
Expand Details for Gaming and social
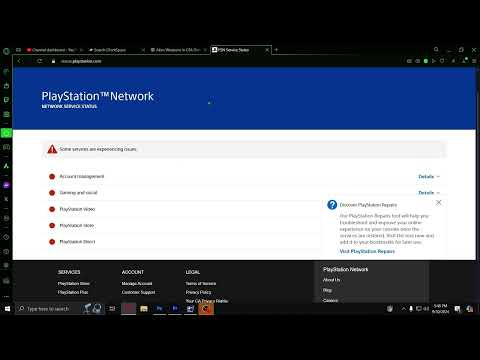(429, 193)
